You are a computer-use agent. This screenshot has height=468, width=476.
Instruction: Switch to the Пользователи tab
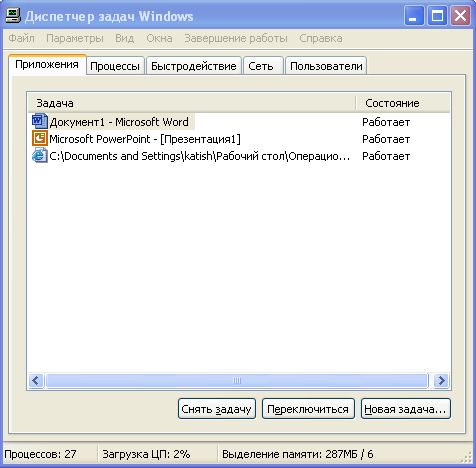point(326,66)
